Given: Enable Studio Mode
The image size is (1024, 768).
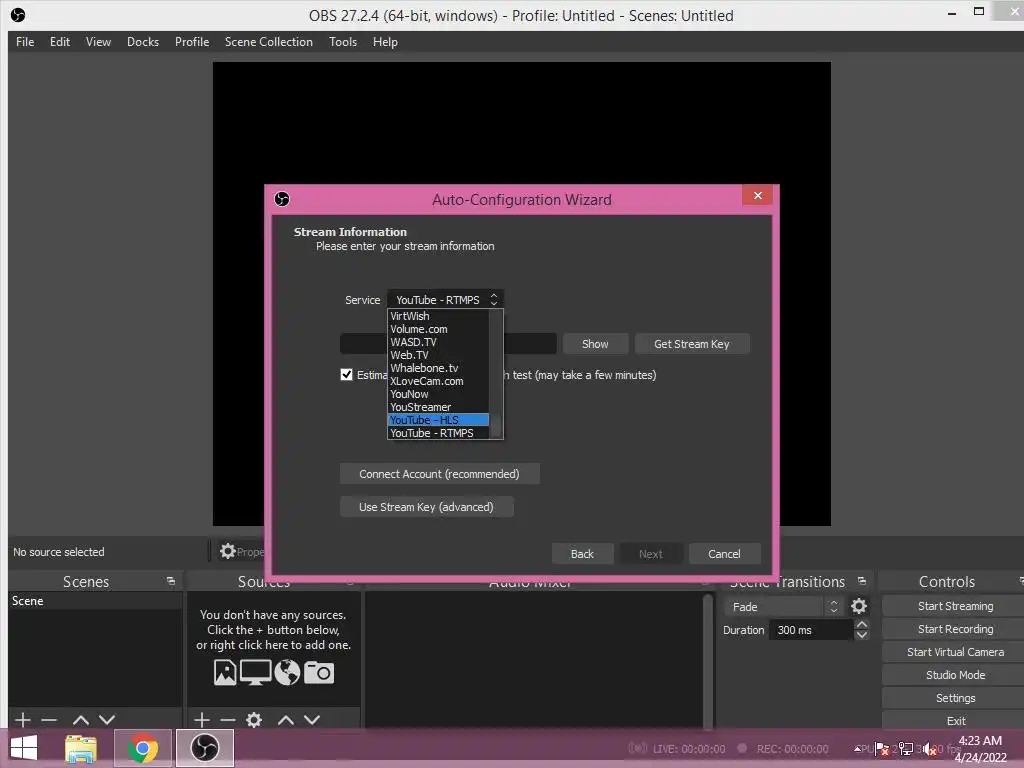Looking at the screenshot, I should [x=955, y=675].
